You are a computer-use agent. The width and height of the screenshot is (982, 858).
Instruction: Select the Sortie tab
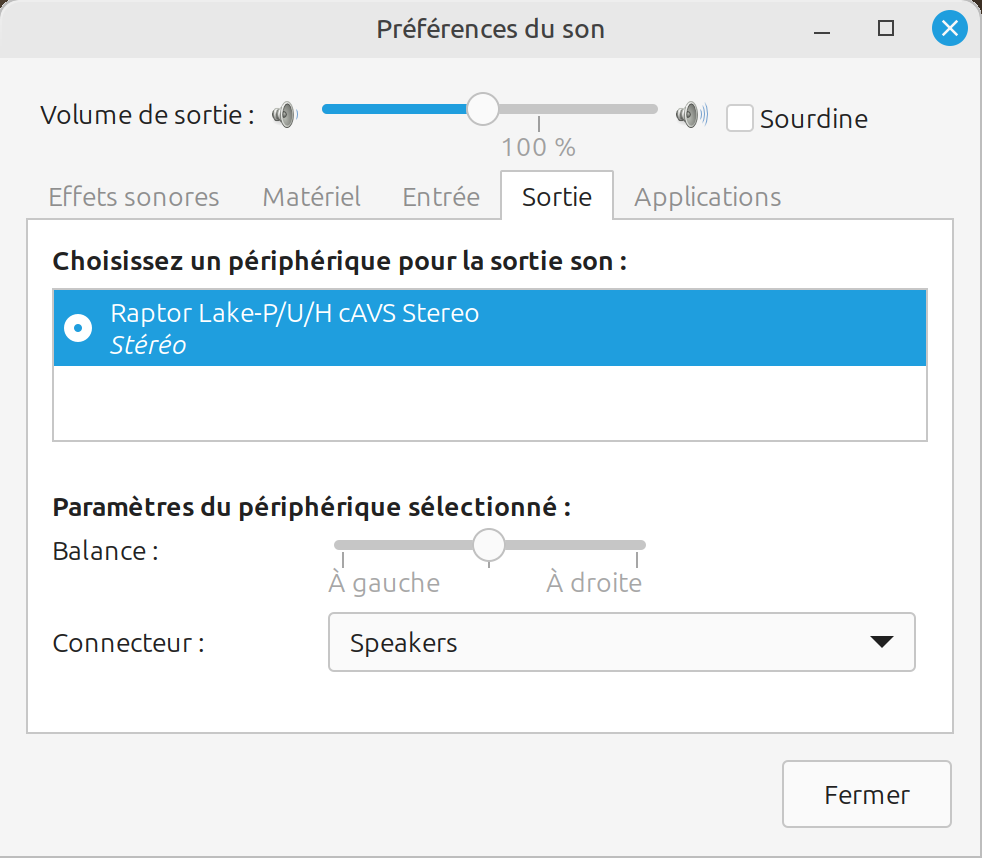point(557,197)
